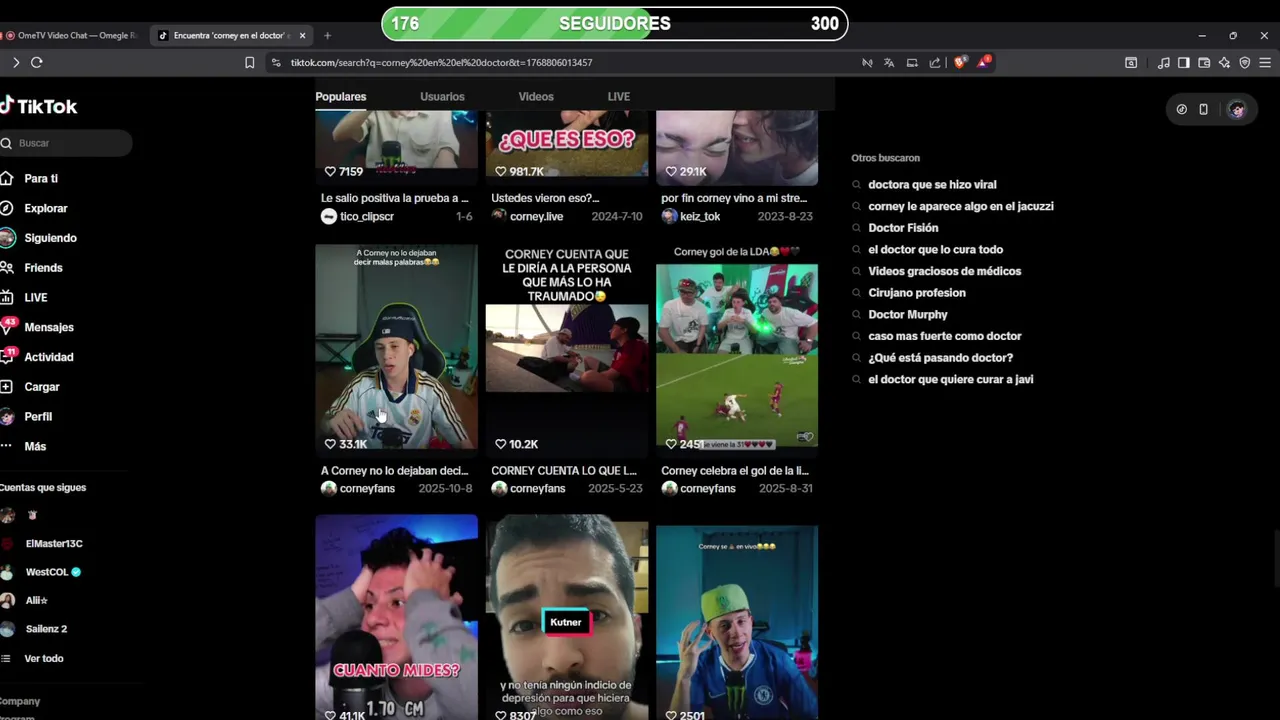
Task: Switch to the Videos tab
Action: (x=536, y=97)
